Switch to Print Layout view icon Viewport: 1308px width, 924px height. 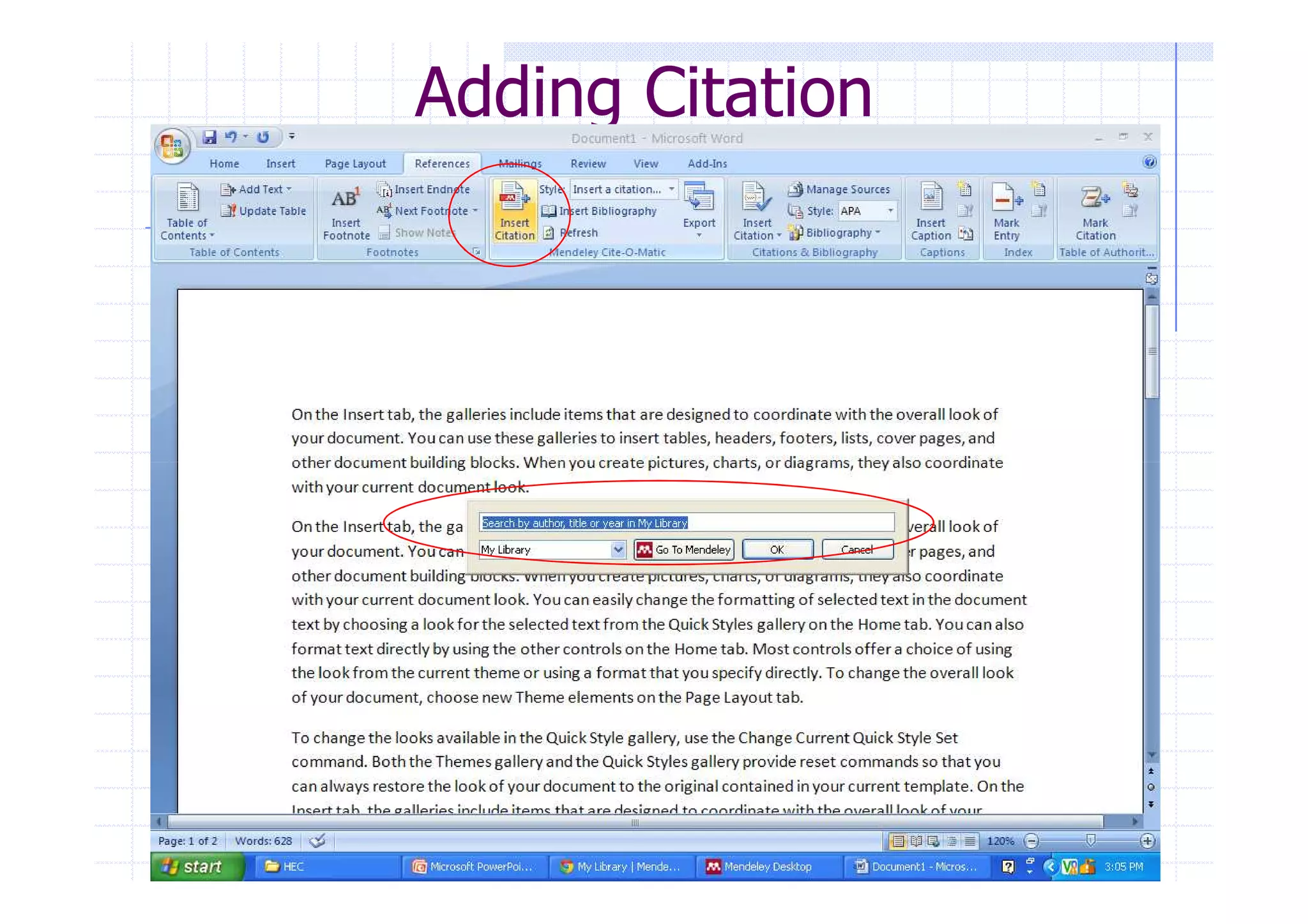[898, 841]
